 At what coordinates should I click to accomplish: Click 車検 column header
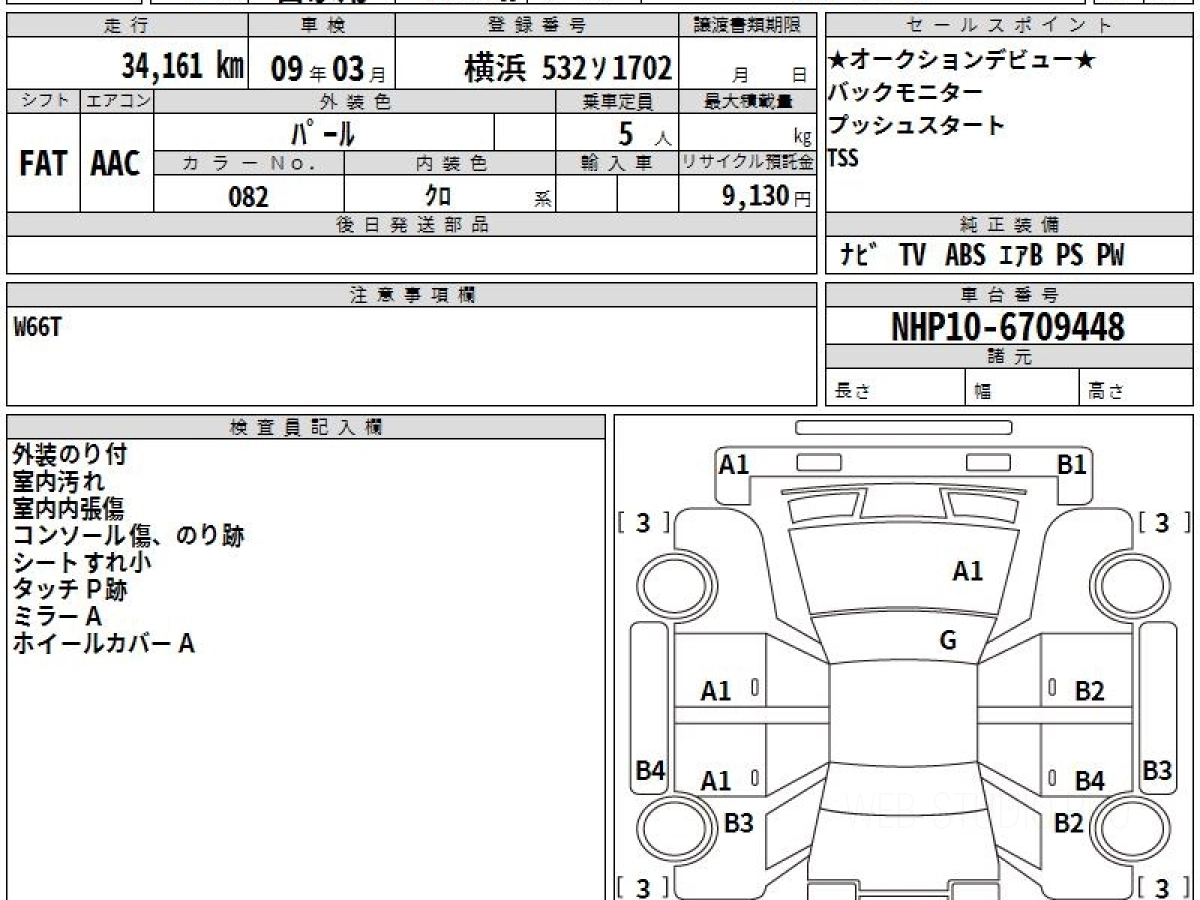click(x=322, y=26)
